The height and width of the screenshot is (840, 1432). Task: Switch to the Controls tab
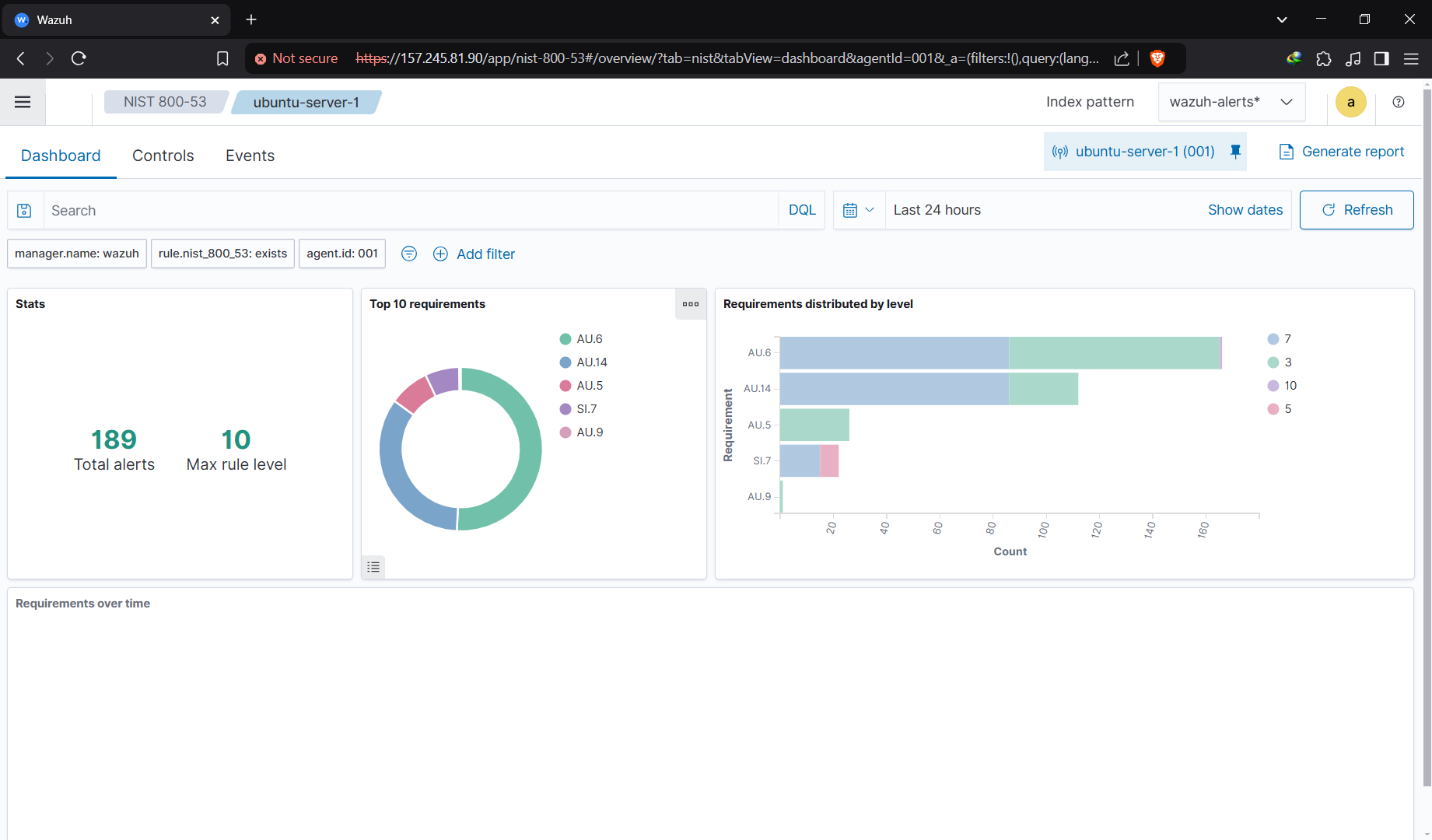click(163, 156)
